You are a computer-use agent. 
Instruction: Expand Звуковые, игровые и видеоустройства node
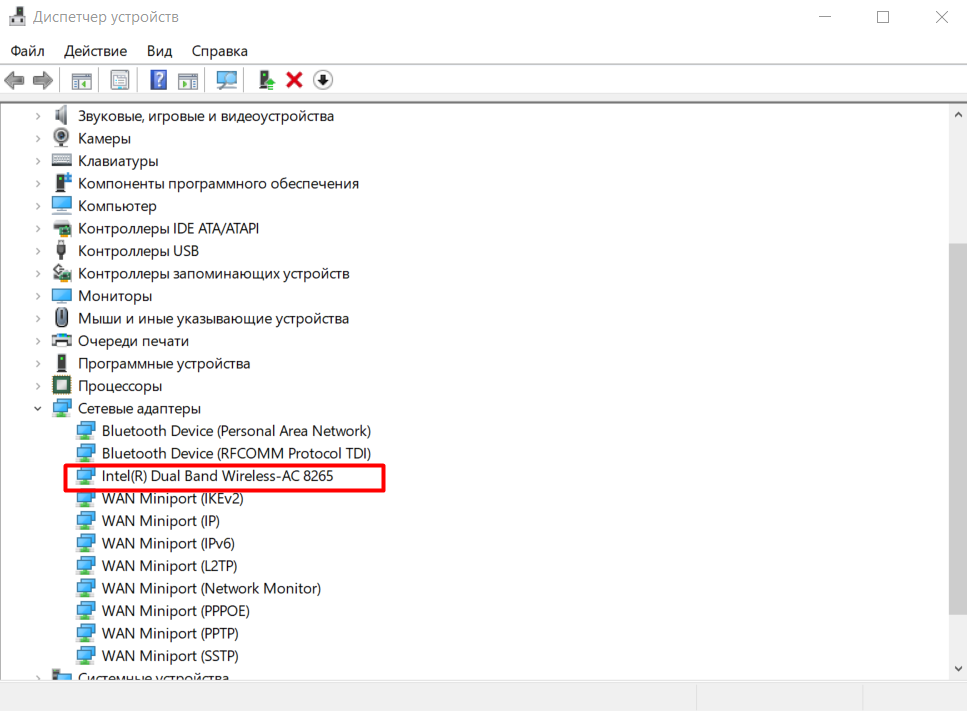click(x=38, y=116)
